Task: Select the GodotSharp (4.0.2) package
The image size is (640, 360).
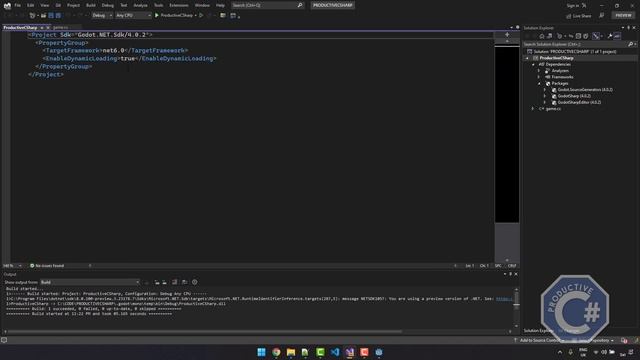Action: [x=574, y=96]
